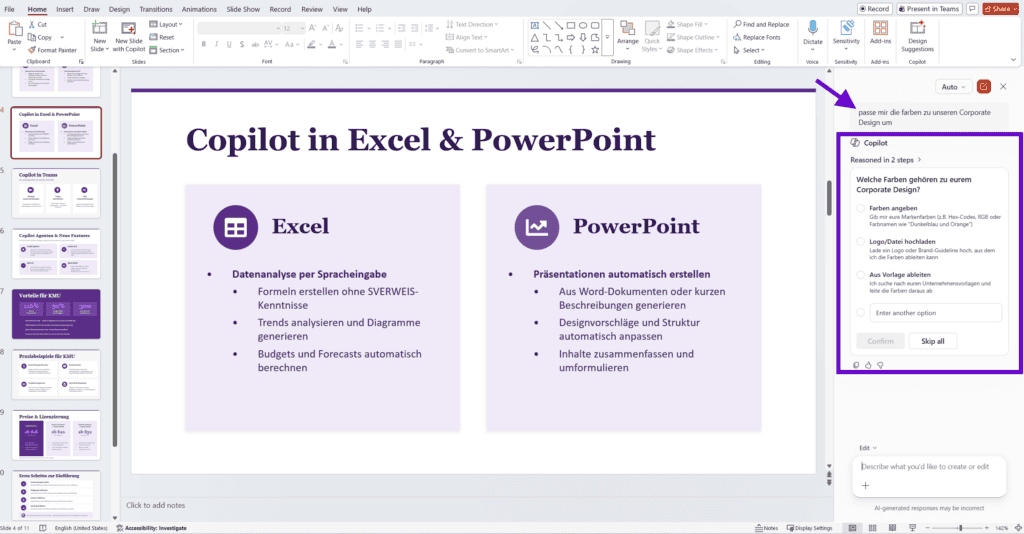Toggle underline formatting
Screen dimensions: 1024x534
pyautogui.click(x=229, y=44)
